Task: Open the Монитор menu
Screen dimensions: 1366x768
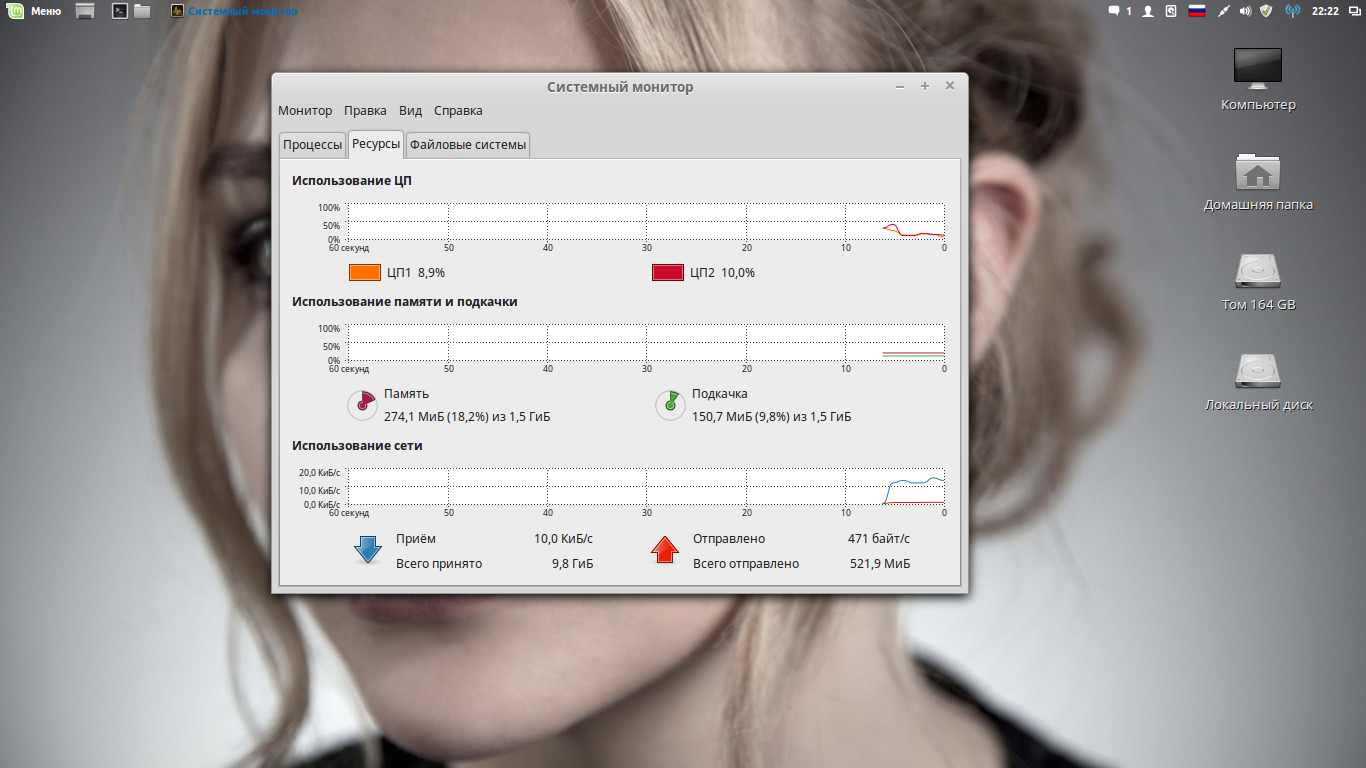Action: point(305,111)
